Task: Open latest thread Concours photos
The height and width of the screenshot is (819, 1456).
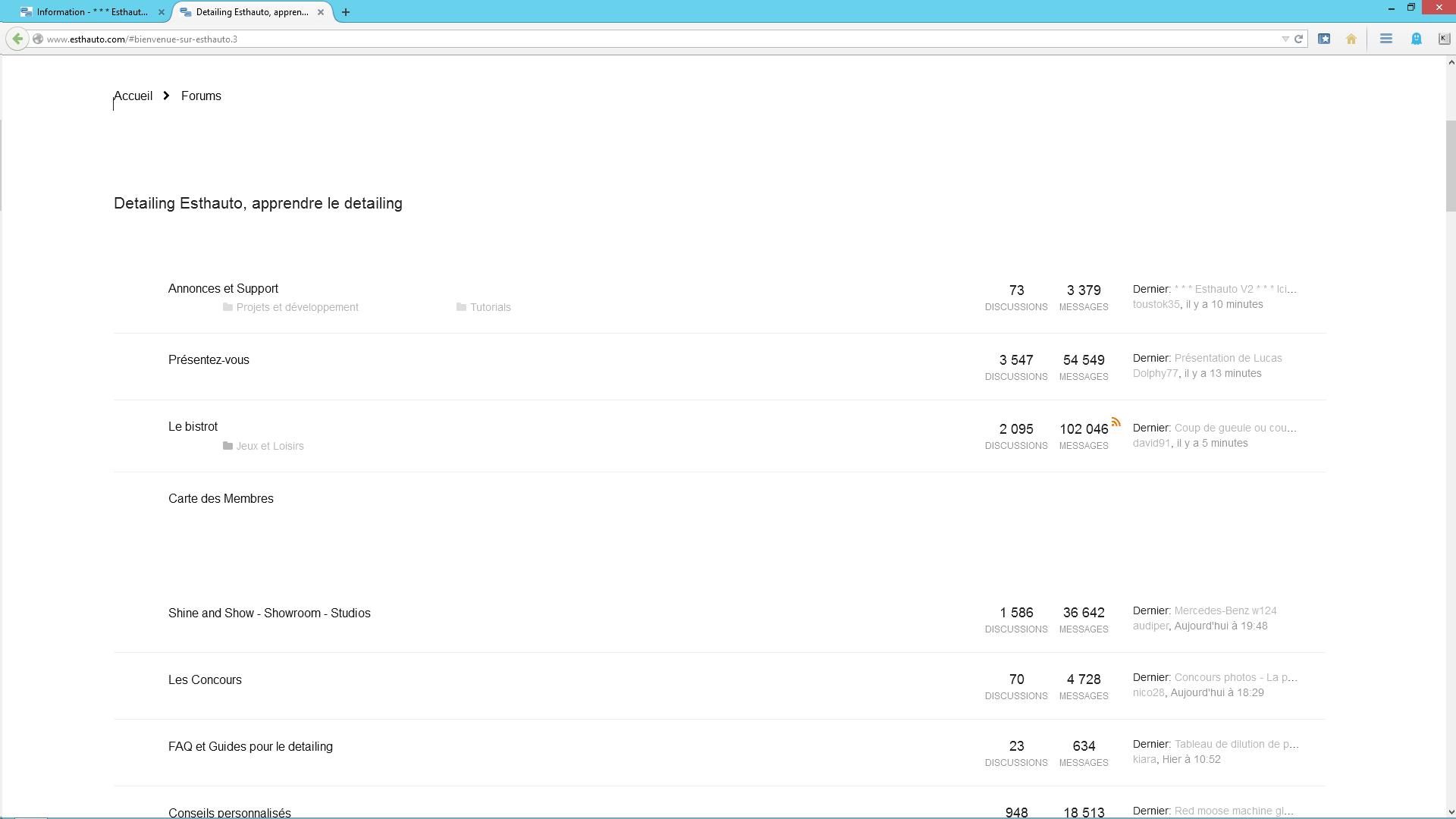Action: tap(1236, 677)
